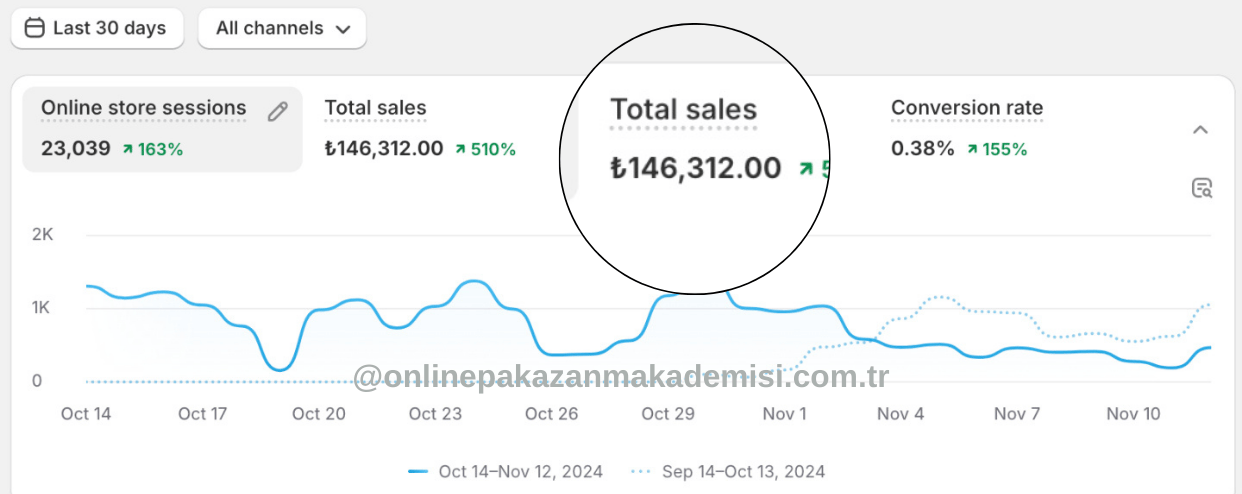Screen dimensions: 1242x494
Task: Click the Nov 4 label on chart axis
Action: pyautogui.click(x=900, y=414)
